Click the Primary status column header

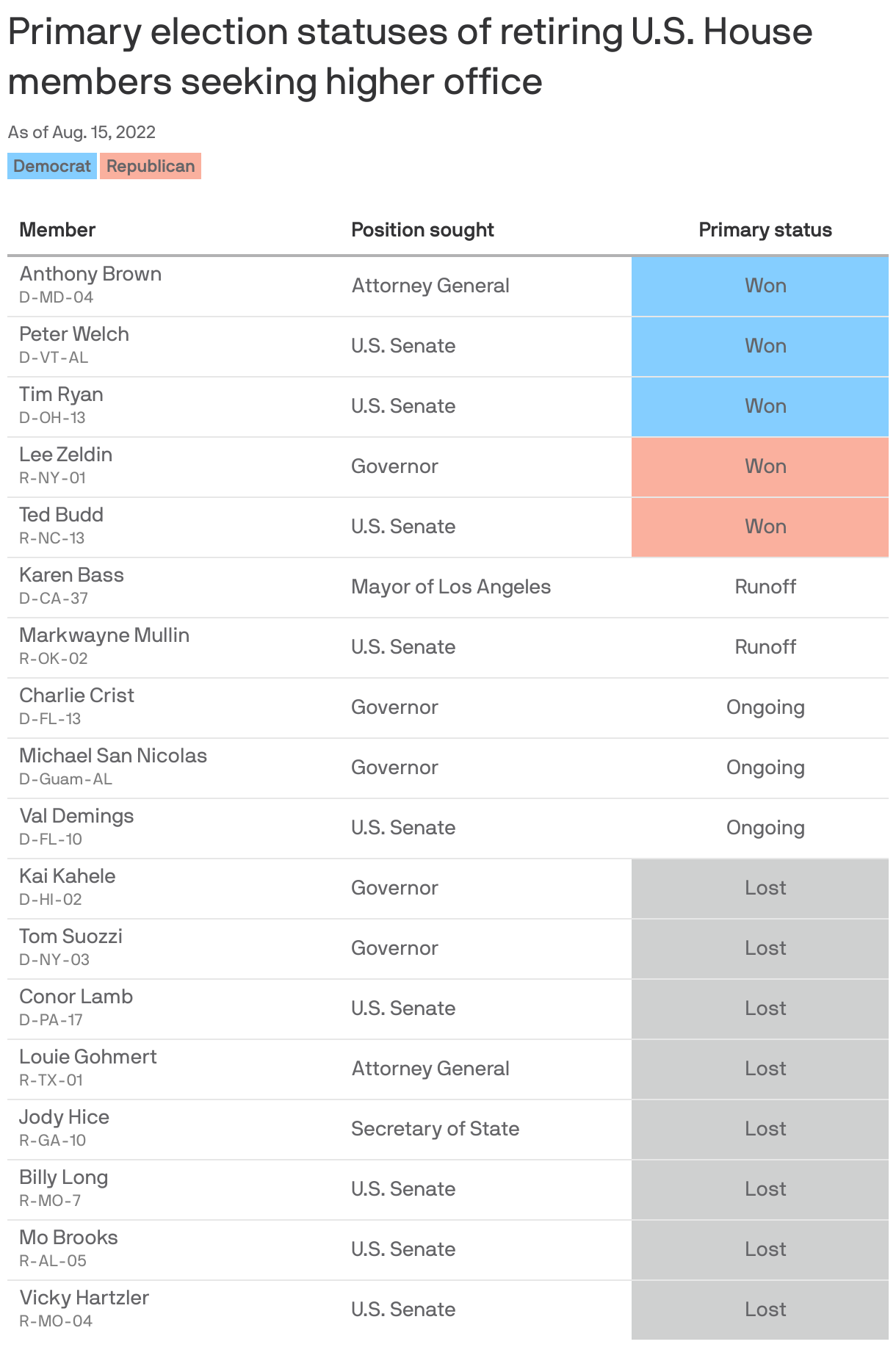click(x=765, y=230)
